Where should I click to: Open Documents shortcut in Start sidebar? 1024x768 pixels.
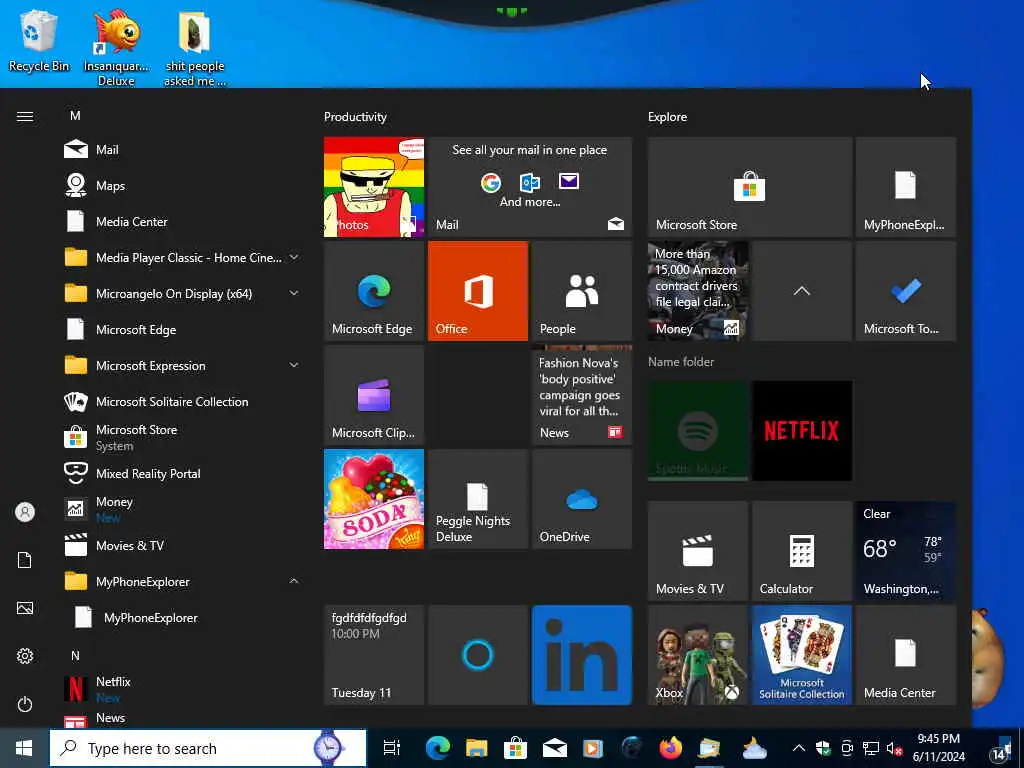(x=25, y=560)
